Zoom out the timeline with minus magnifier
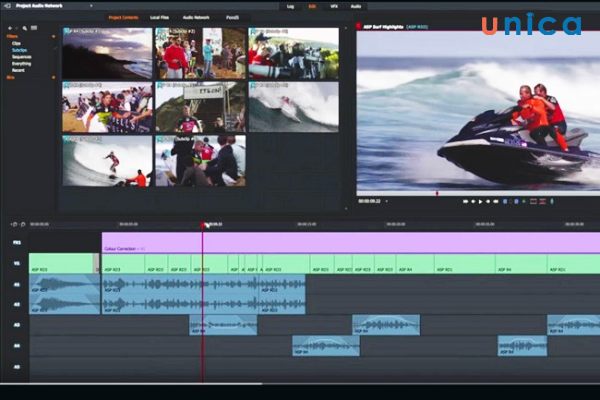This screenshot has height=400, width=600. click(x=23, y=224)
